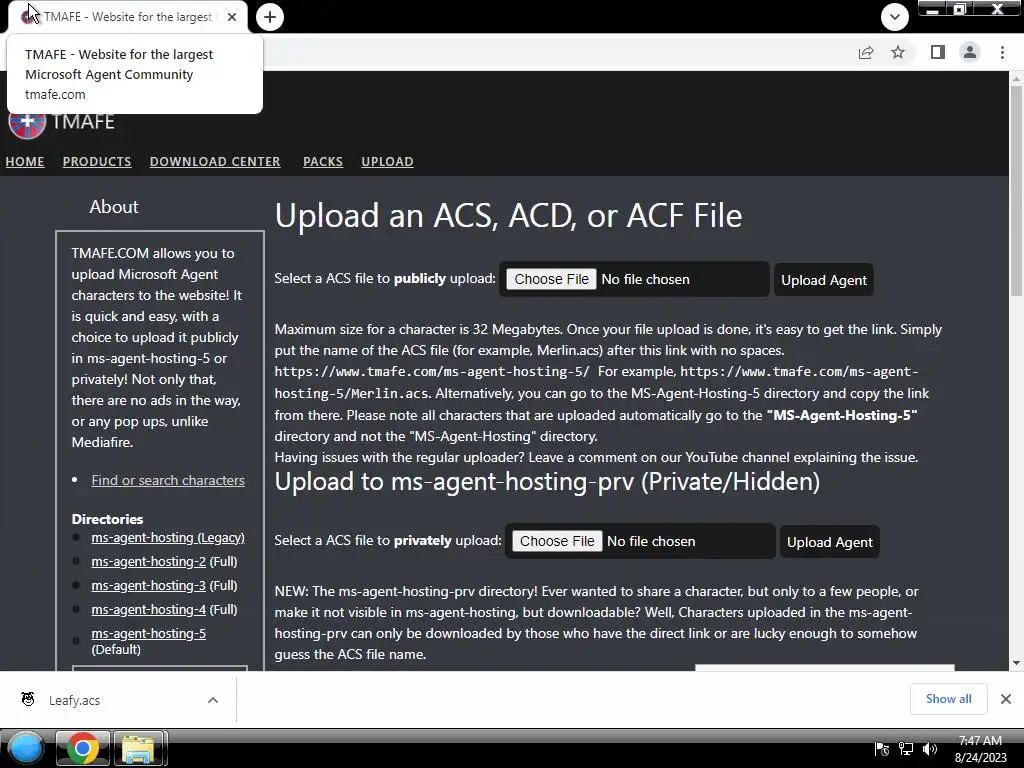Toggle the browser side panel icon
This screenshot has height=768, width=1024.
point(938,52)
